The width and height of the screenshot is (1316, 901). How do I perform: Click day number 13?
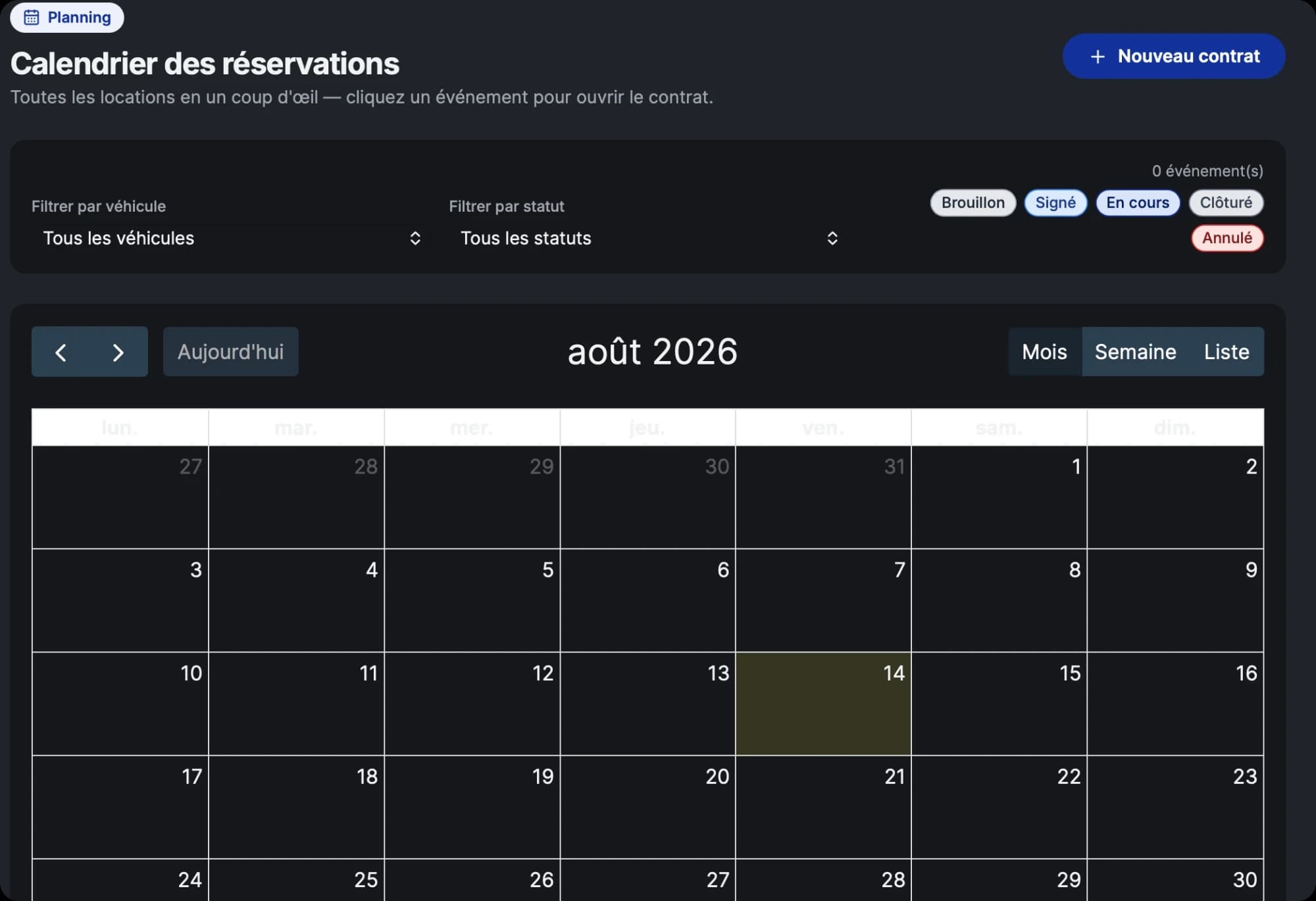click(719, 673)
